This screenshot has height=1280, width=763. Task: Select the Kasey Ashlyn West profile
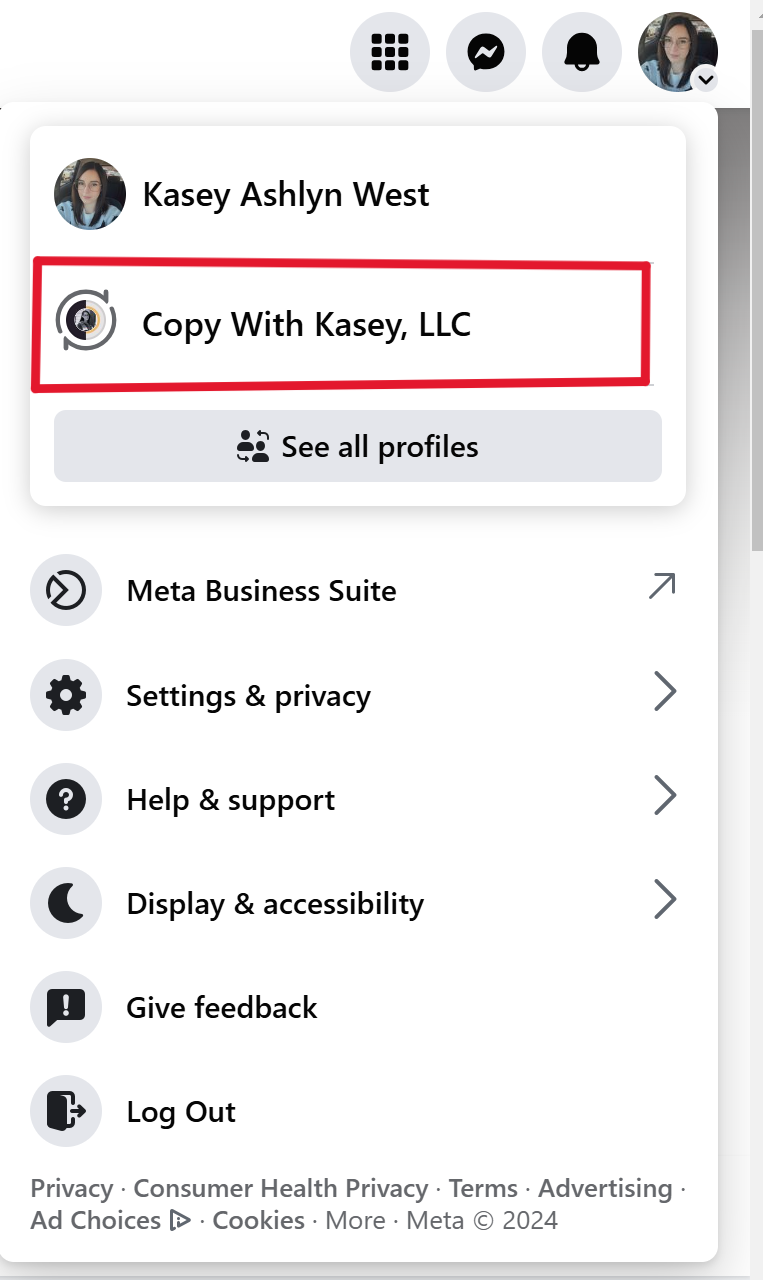(285, 194)
